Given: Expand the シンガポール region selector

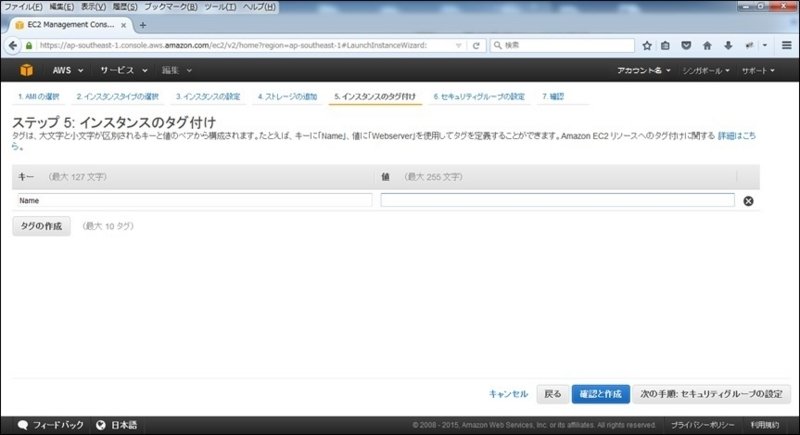Looking at the screenshot, I should (x=706, y=71).
